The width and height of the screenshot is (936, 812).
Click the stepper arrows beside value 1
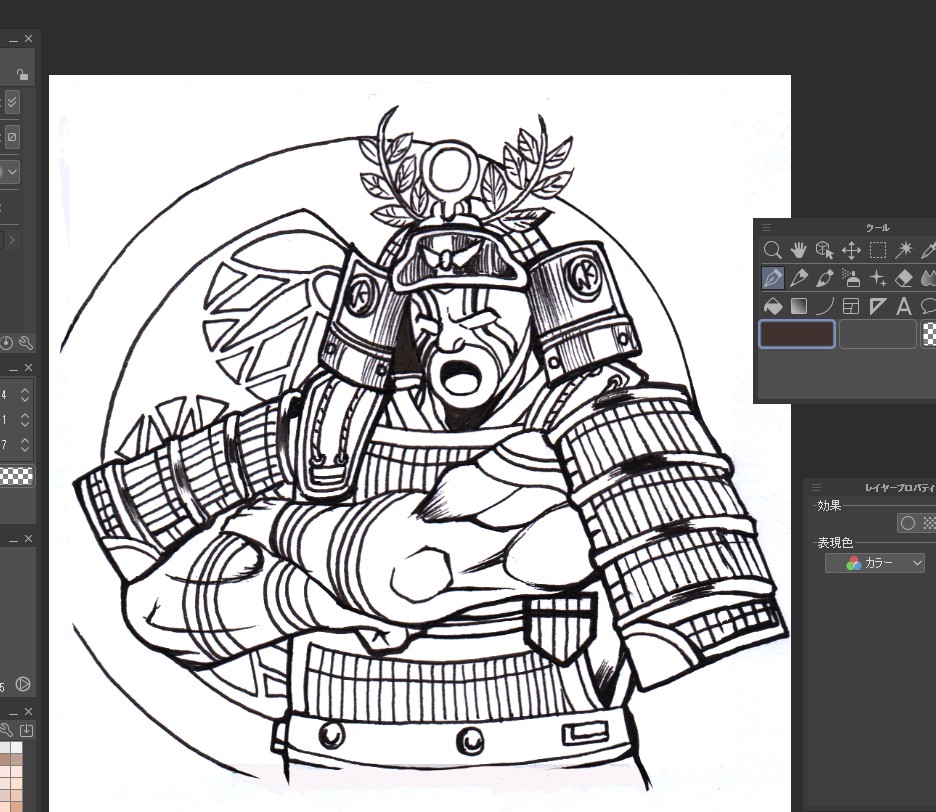click(x=24, y=420)
